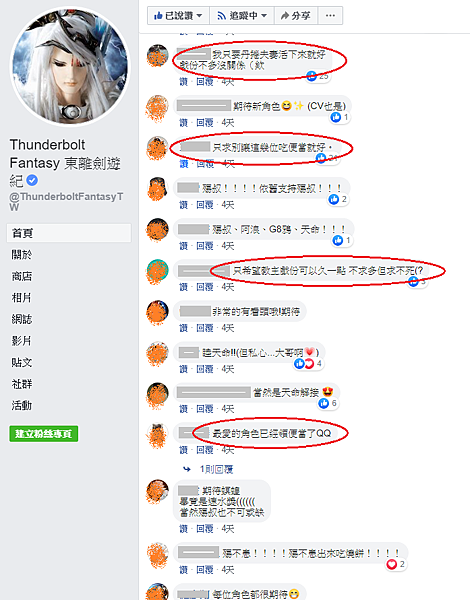This screenshot has height=600, width=470.
Task: Select 首頁 in the sidebar
Action: [x=69, y=233]
